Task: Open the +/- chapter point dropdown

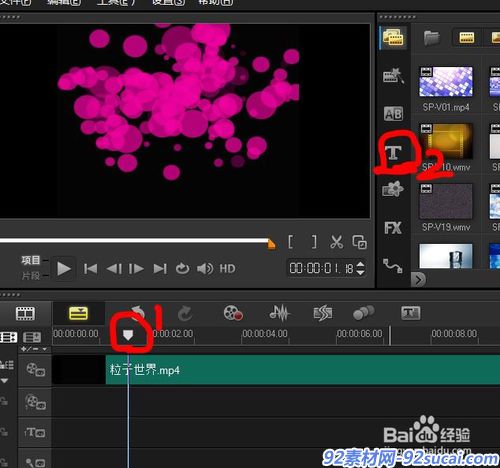Action: pyautogui.click(x=35, y=349)
